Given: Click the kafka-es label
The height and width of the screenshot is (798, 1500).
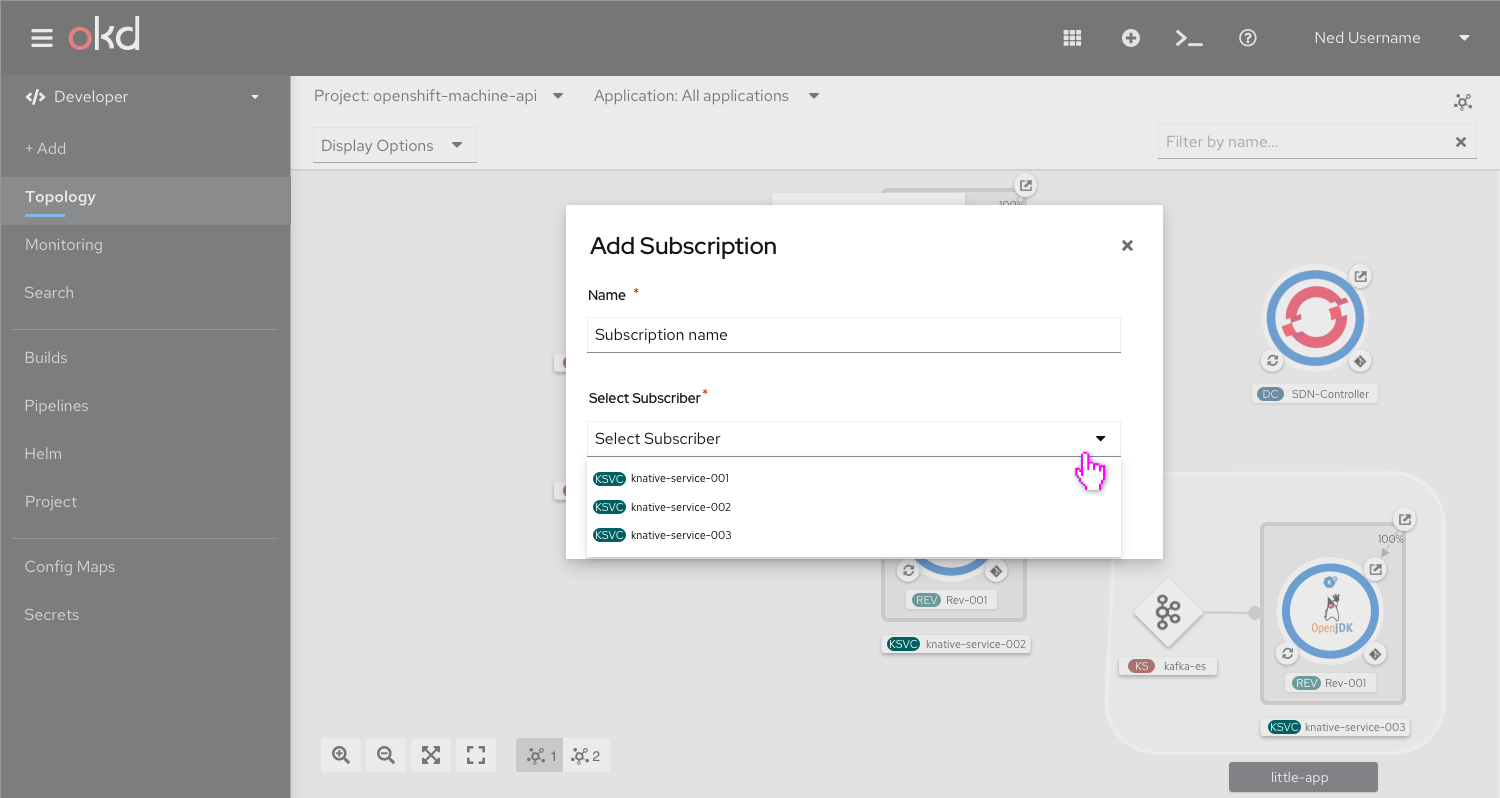Looking at the screenshot, I should click(1168, 666).
